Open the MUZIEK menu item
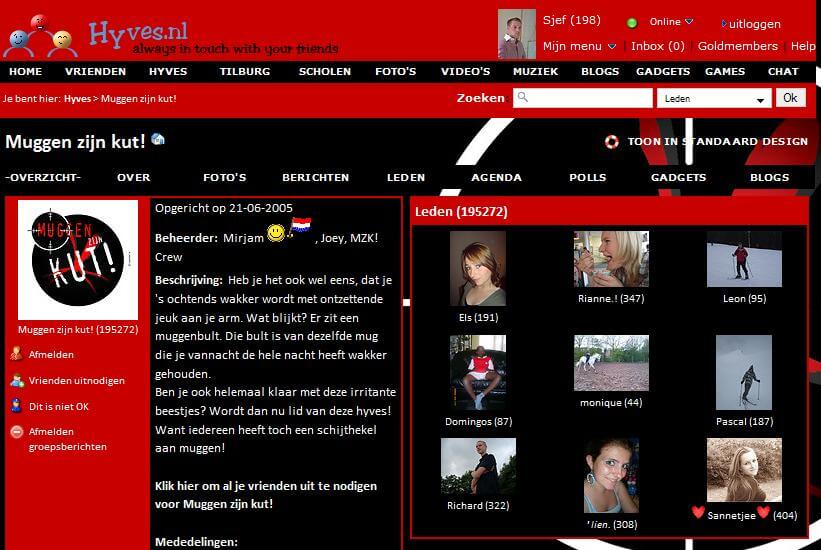This screenshot has width=821, height=550. pyautogui.click(x=535, y=71)
